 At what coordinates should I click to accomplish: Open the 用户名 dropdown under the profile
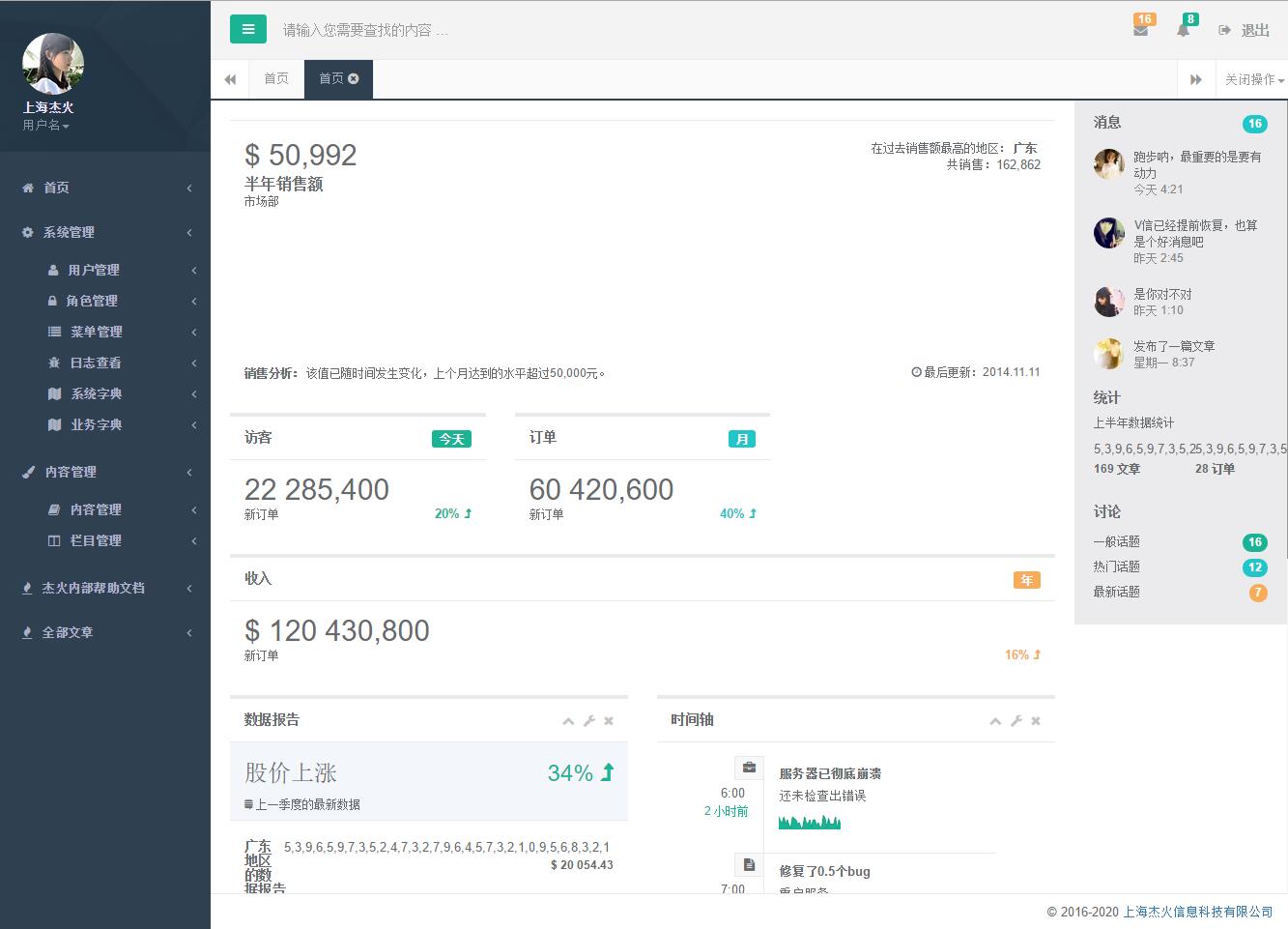(46, 126)
